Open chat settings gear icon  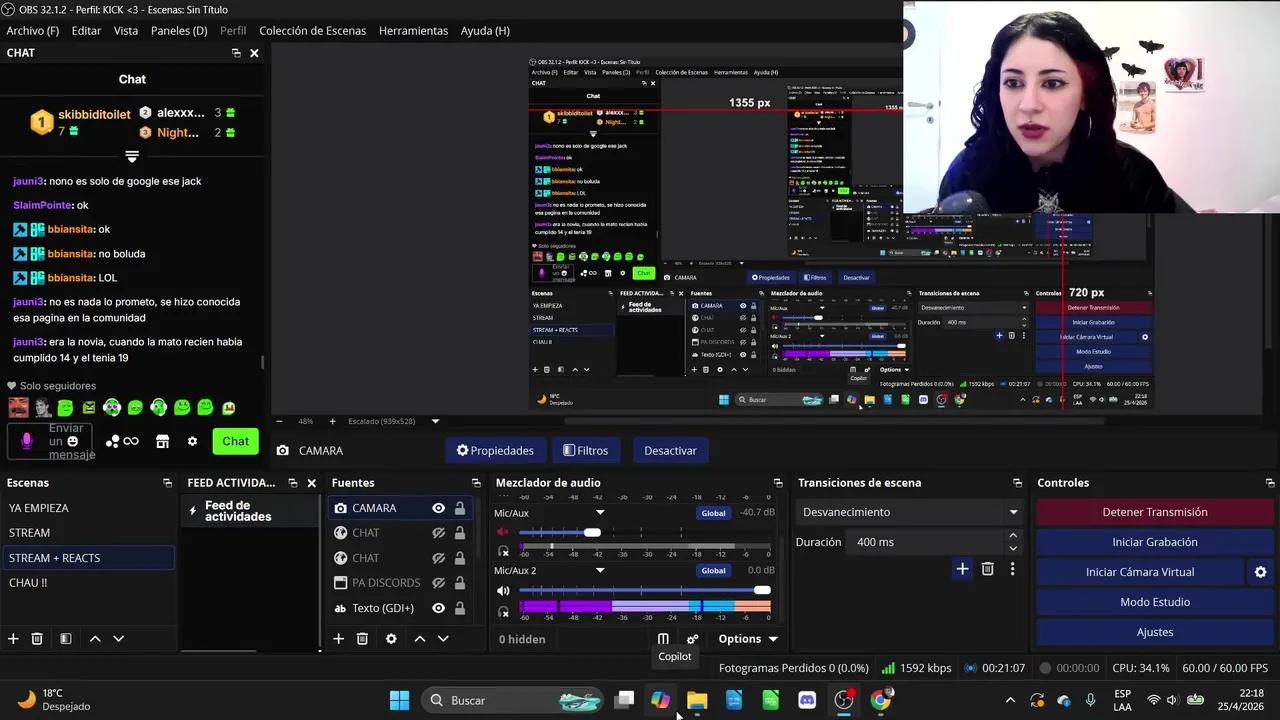click(x=192, y=441)
